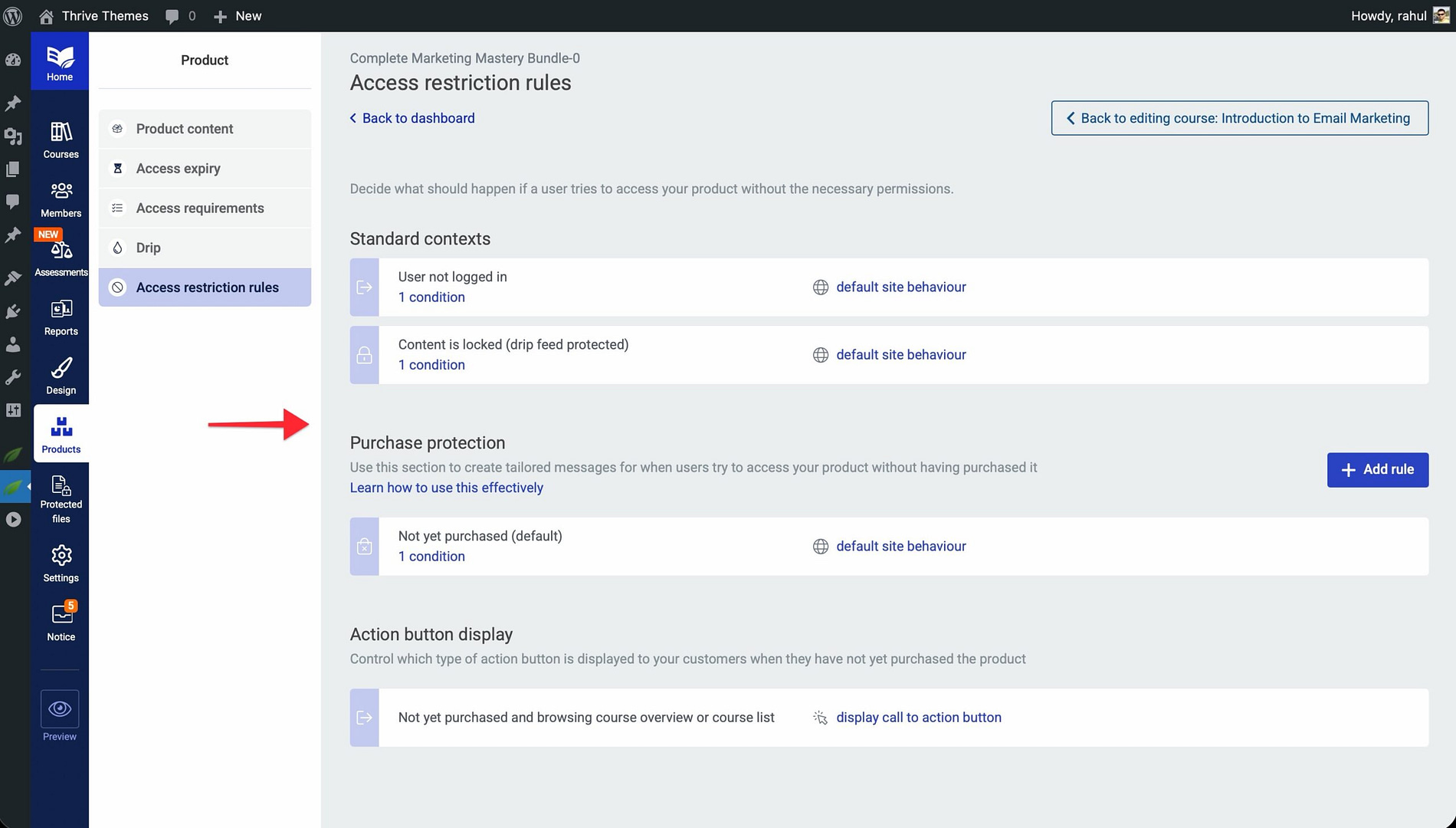Expand 1 condition under Not yet purchased
The width and height of the screenshot is (1456, 828).
[x=431, y=557]
